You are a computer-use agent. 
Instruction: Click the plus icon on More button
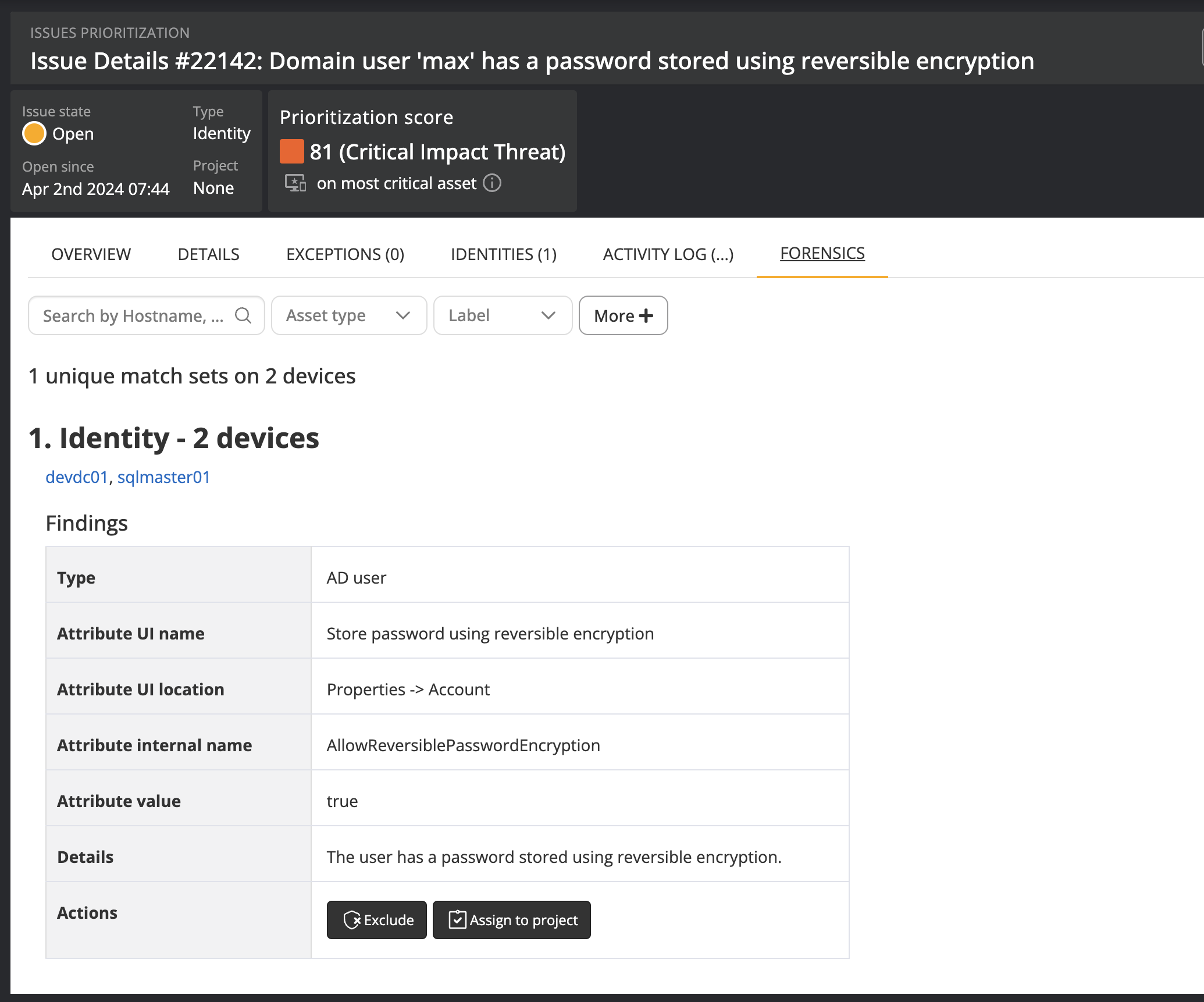tap(646, 315)
